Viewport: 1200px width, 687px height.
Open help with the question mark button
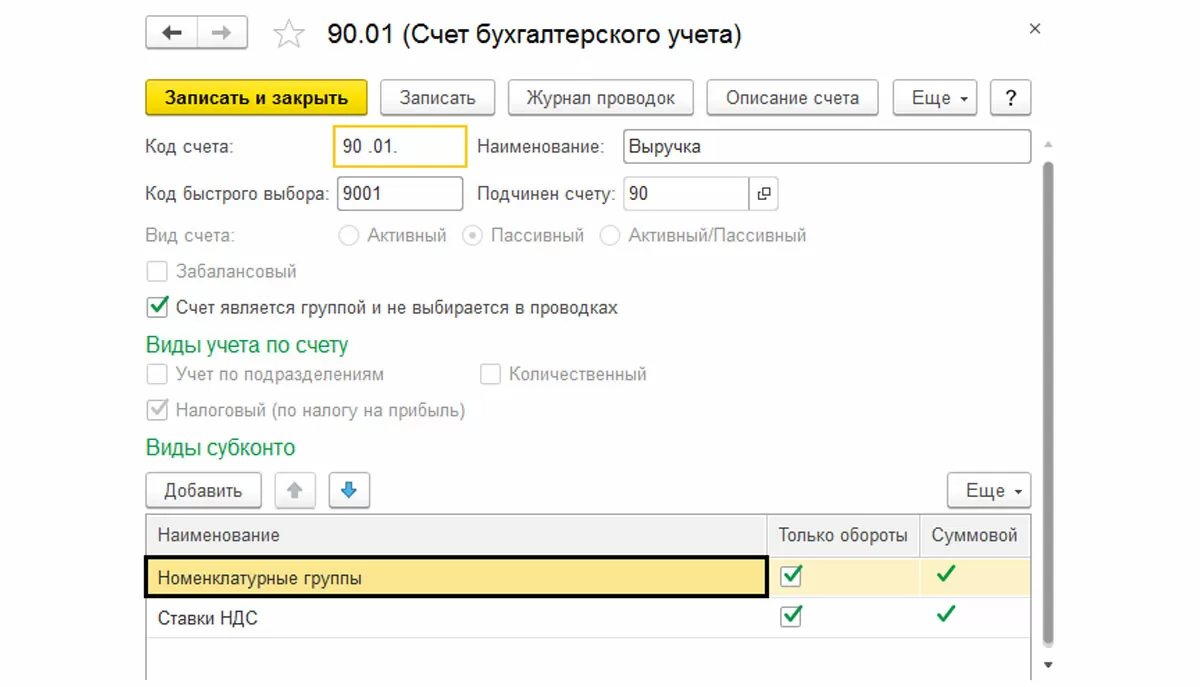click(1011, 98)
